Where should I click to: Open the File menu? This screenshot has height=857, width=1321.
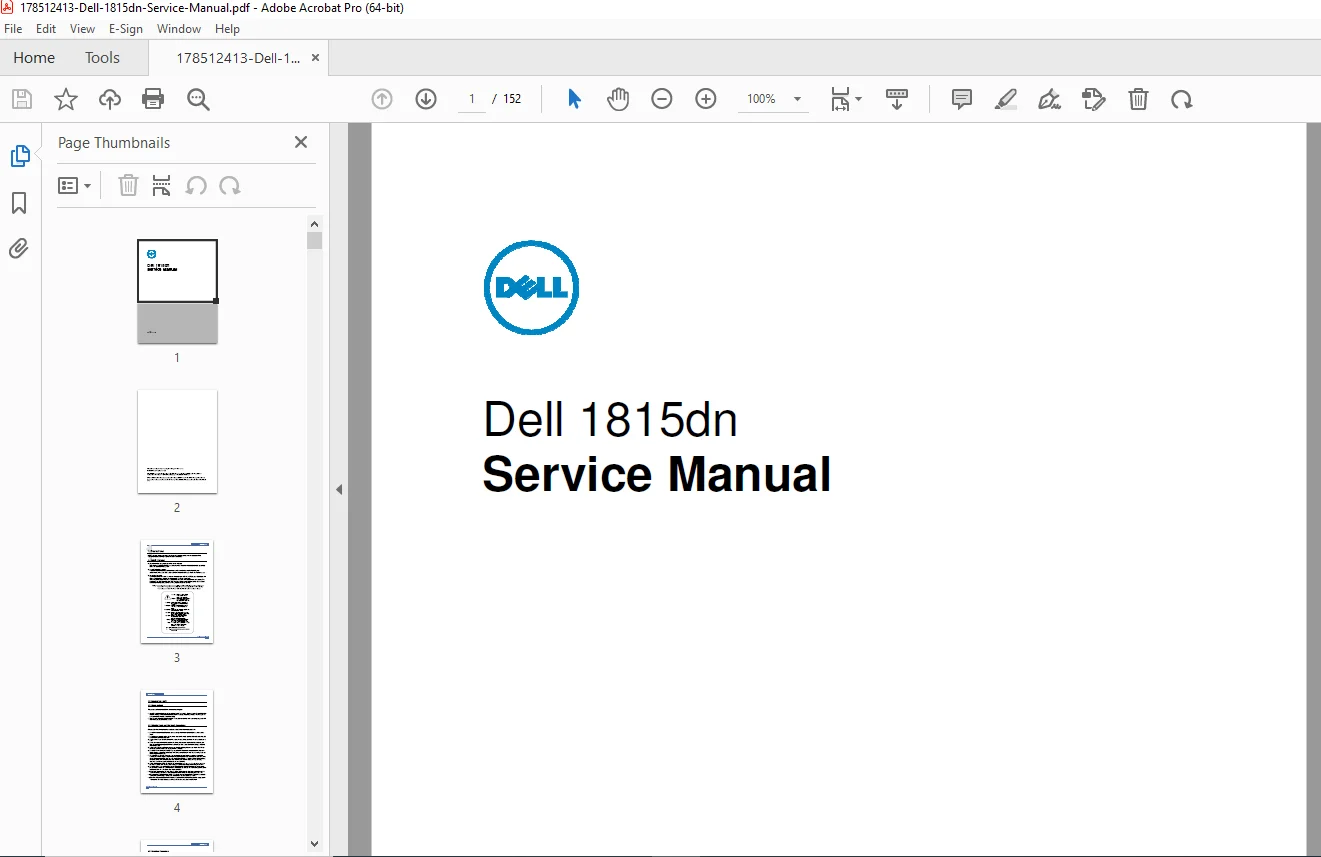13,29
